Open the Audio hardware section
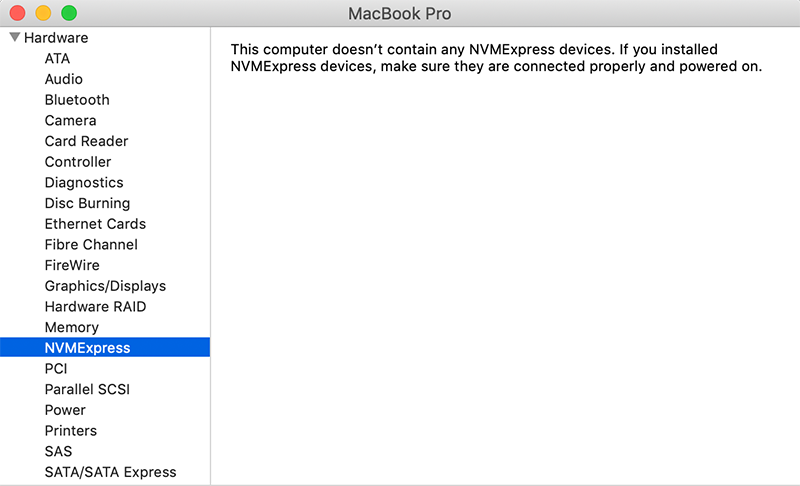 tap(63, 79)
